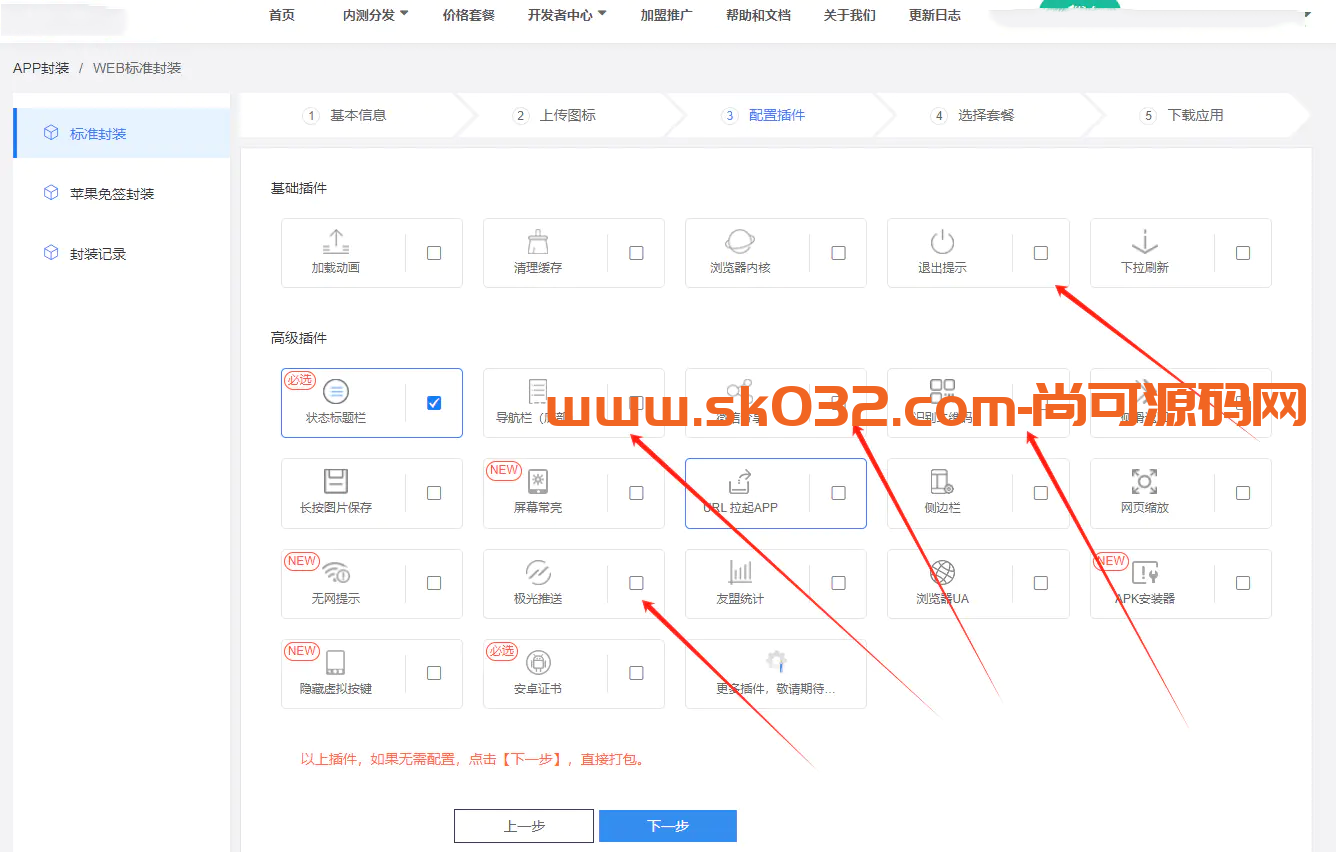Click the 侧边栏 panel icon
1336x852 pixels.
pos(942,481)
